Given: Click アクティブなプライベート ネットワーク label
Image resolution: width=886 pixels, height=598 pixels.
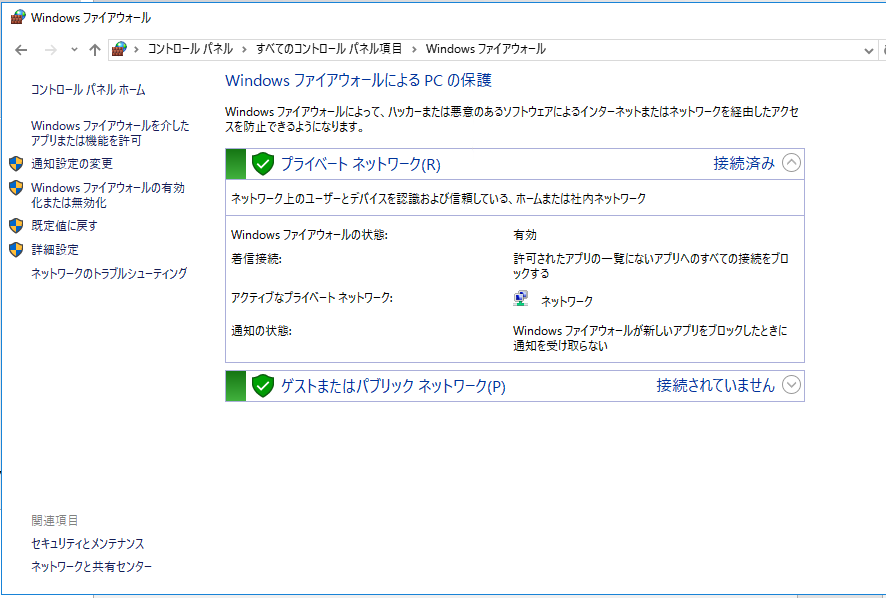Looking at the screenshot, I should point(312,297).
